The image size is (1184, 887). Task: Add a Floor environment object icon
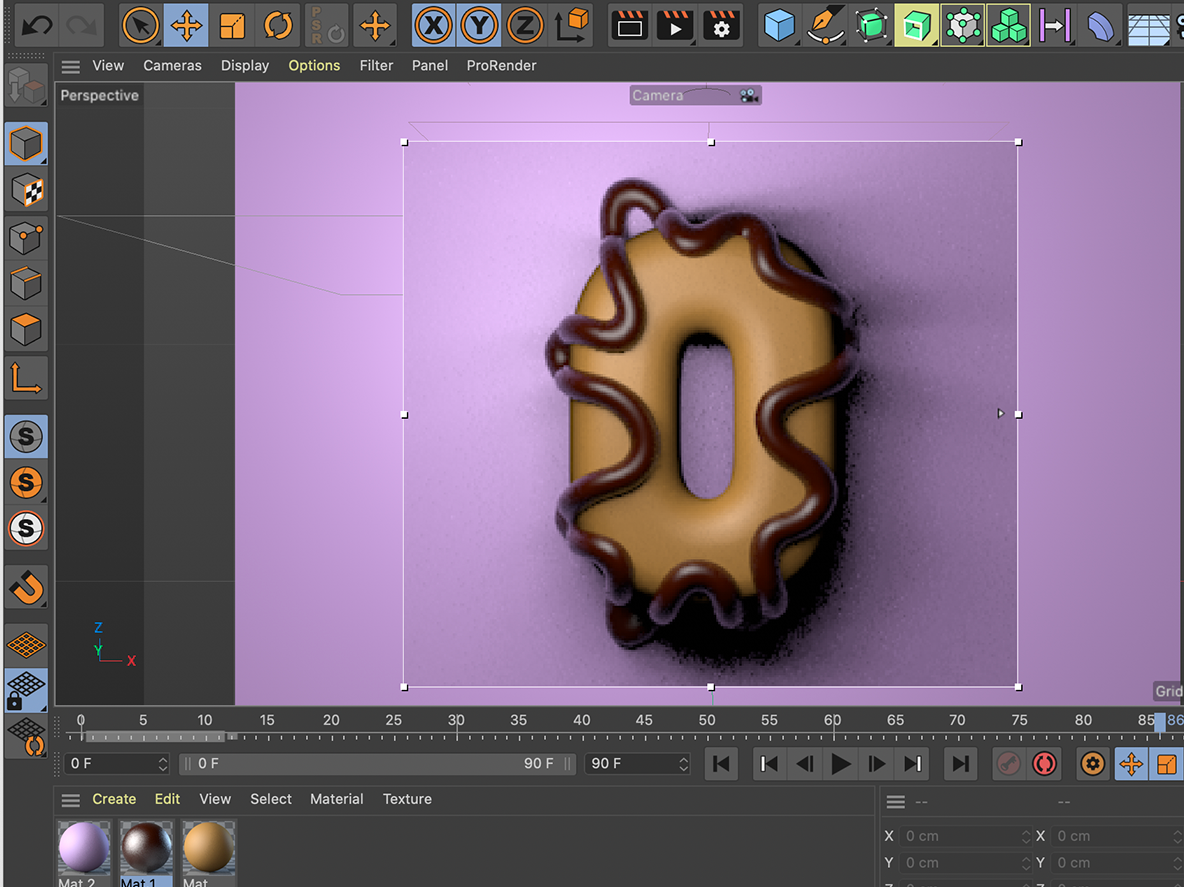click(1149, 27)
